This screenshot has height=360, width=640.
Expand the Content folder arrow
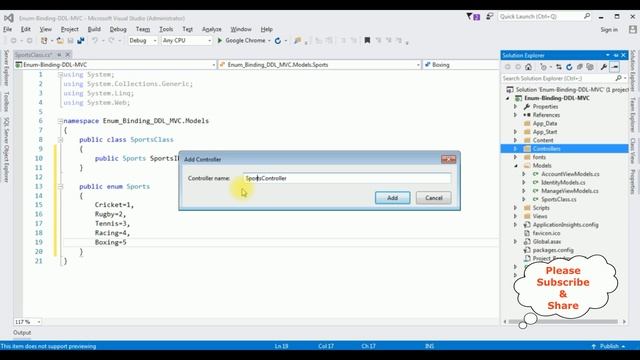tap(516, 140)
